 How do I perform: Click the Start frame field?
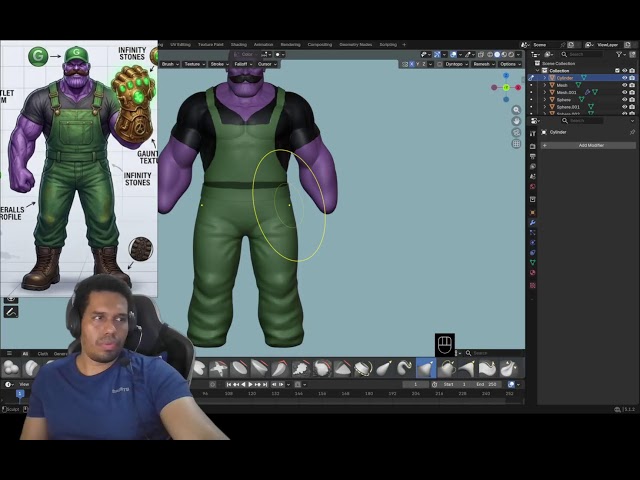pyautogui.click(x=455, y=384)
